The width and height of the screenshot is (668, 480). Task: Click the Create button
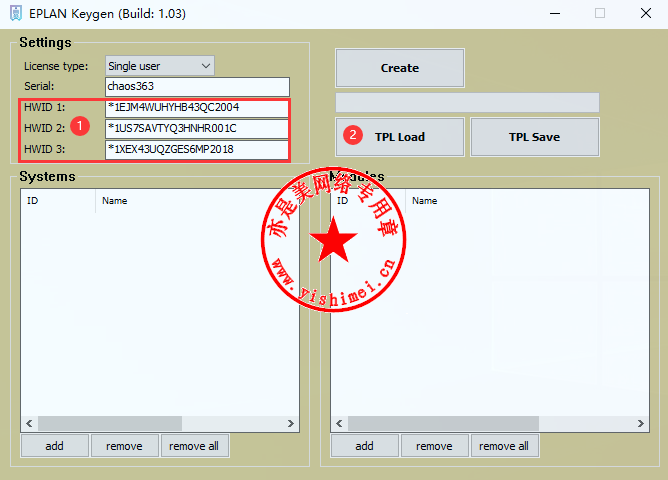point(400,68)
